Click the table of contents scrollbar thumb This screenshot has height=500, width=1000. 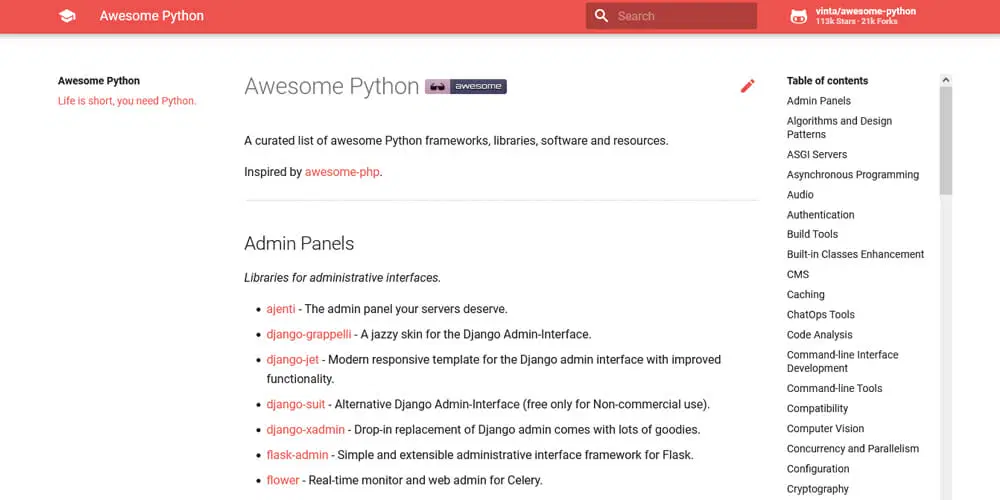(946, 140)
